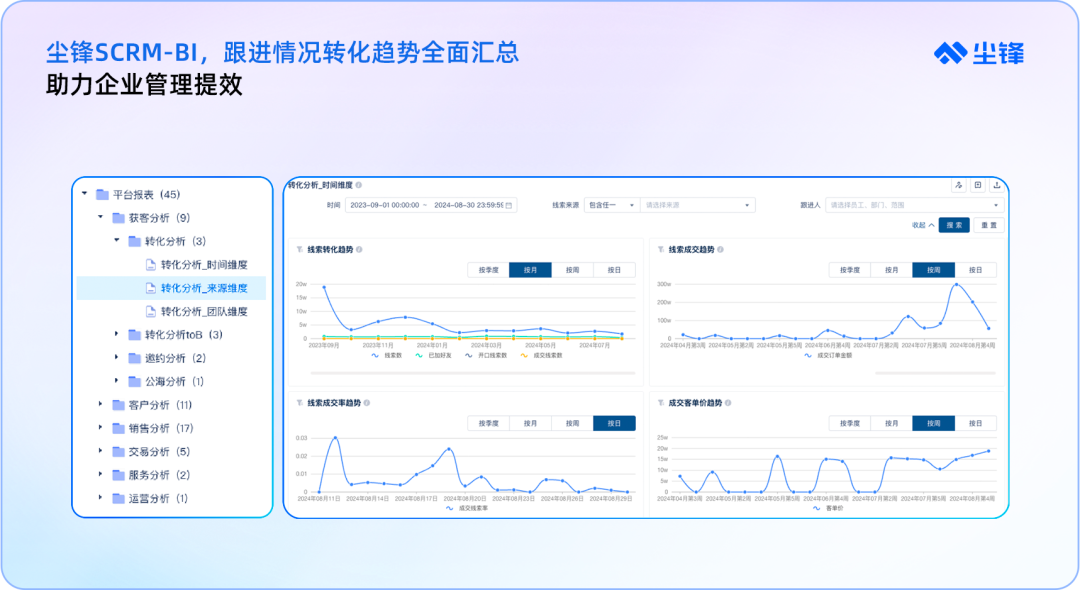The height and width of the screenshot is (590, 1080).
Task: Toggle the 成交线索数 legend marker
Action: tap(524, 356)
